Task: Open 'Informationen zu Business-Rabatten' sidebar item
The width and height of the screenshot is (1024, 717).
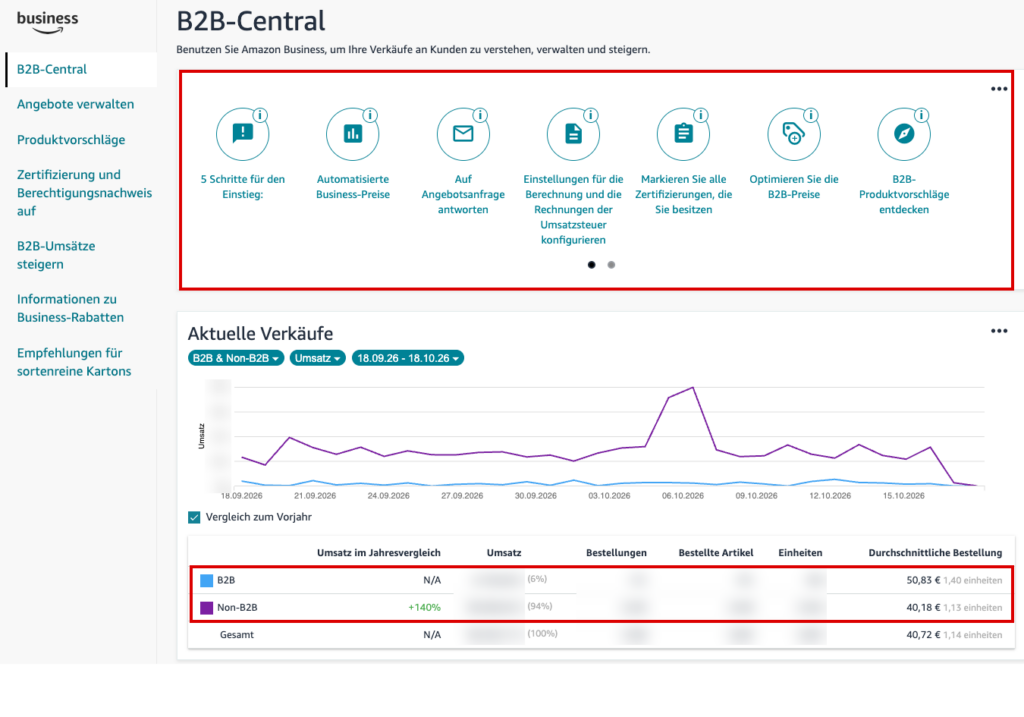Action: pos(70,308)
